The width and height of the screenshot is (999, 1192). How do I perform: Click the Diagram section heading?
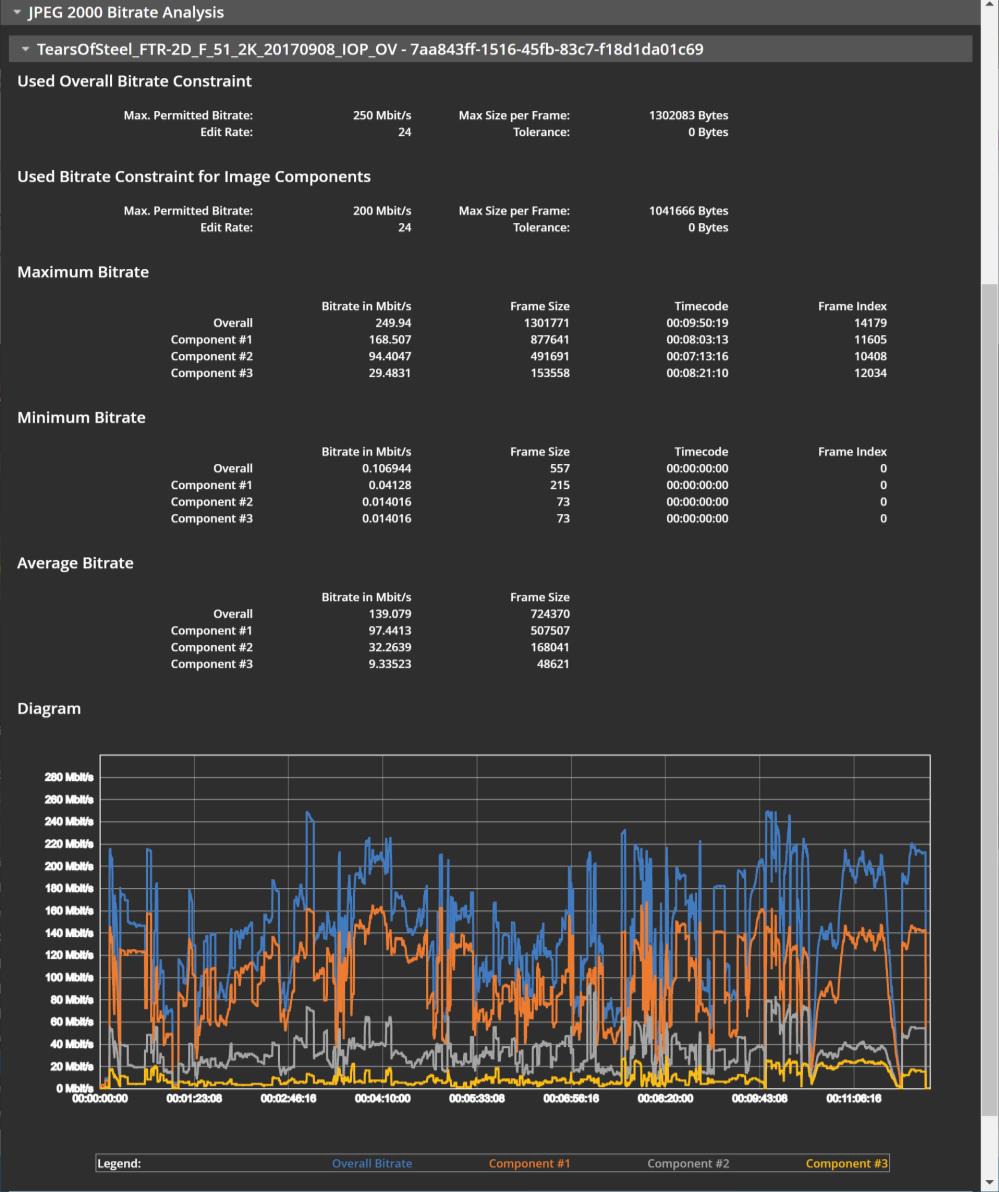coord(49,708)
